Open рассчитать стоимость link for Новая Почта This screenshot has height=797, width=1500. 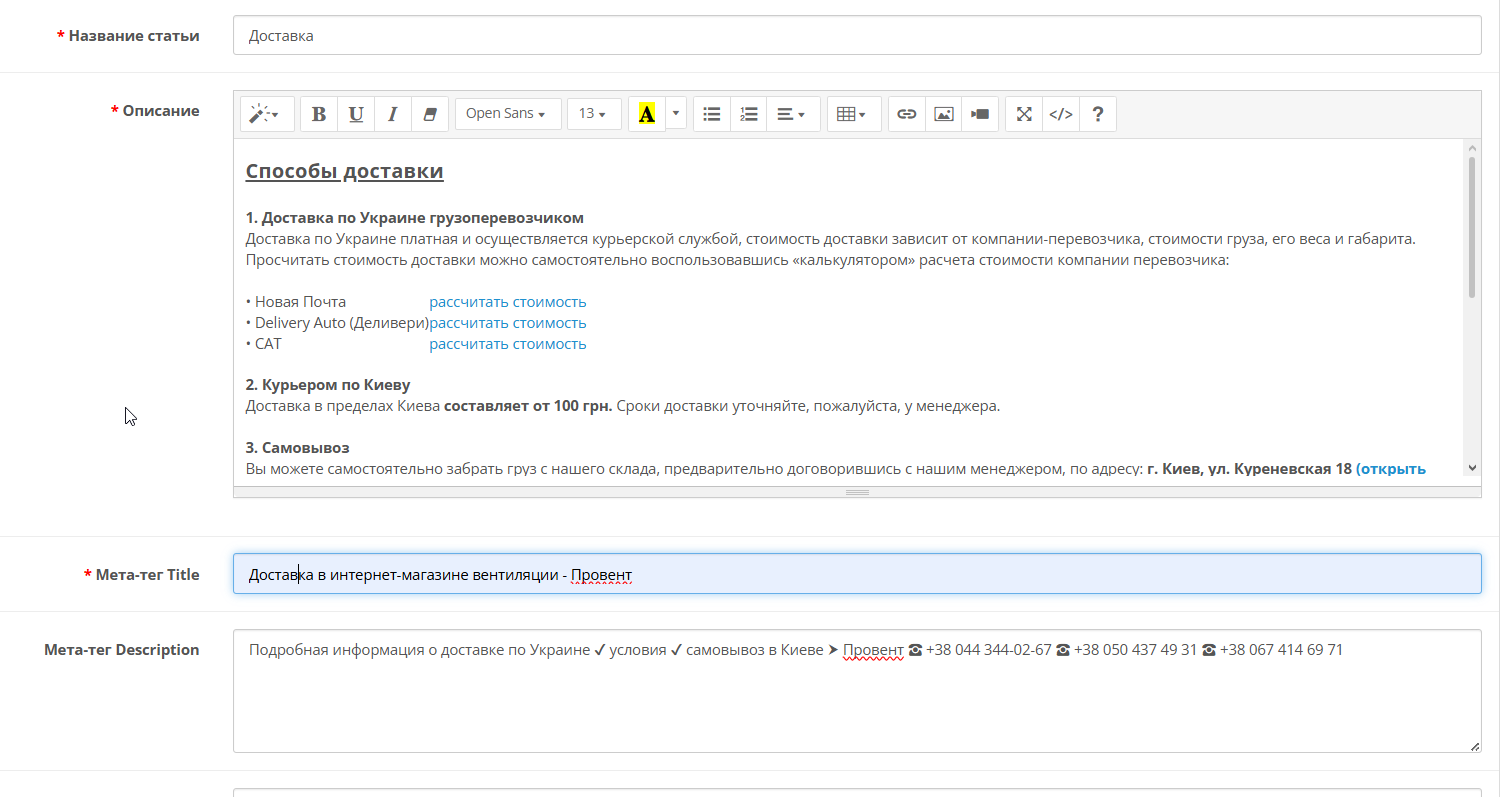pos(508,302)
